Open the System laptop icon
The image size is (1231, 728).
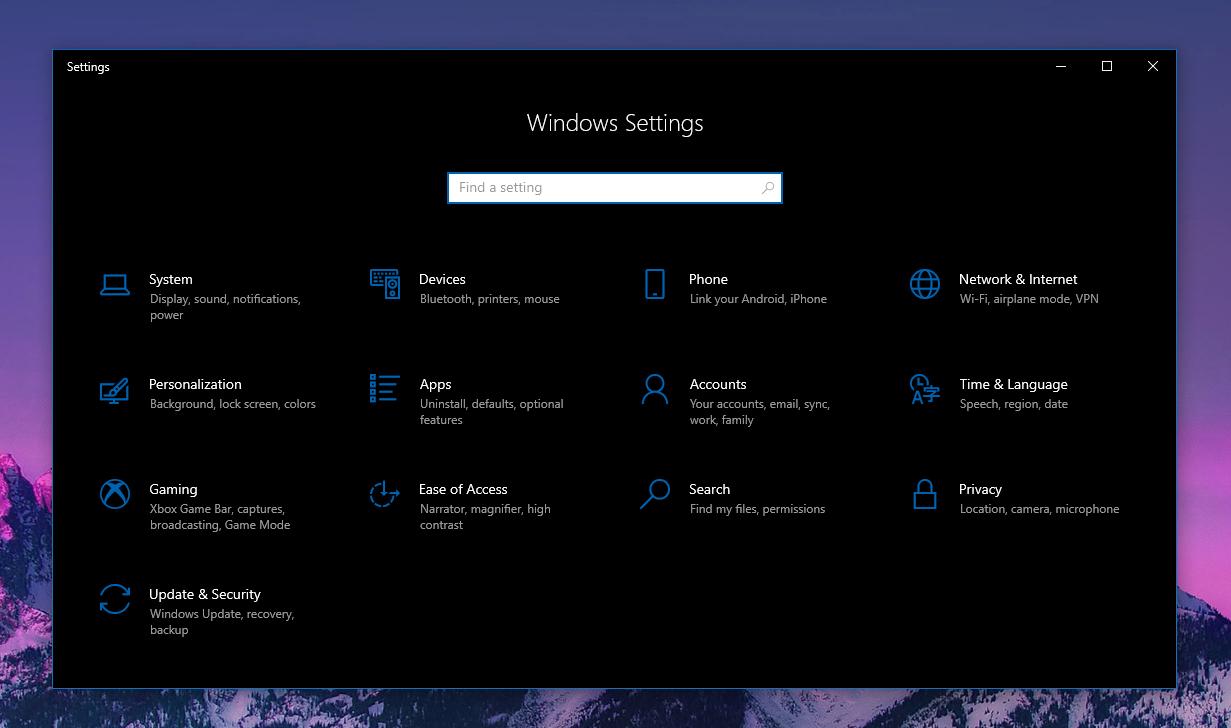tap(115, 285)
